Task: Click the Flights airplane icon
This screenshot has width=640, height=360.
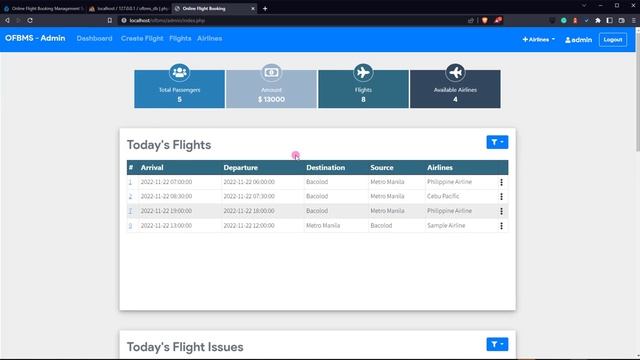Action: (x=363, y=73)
